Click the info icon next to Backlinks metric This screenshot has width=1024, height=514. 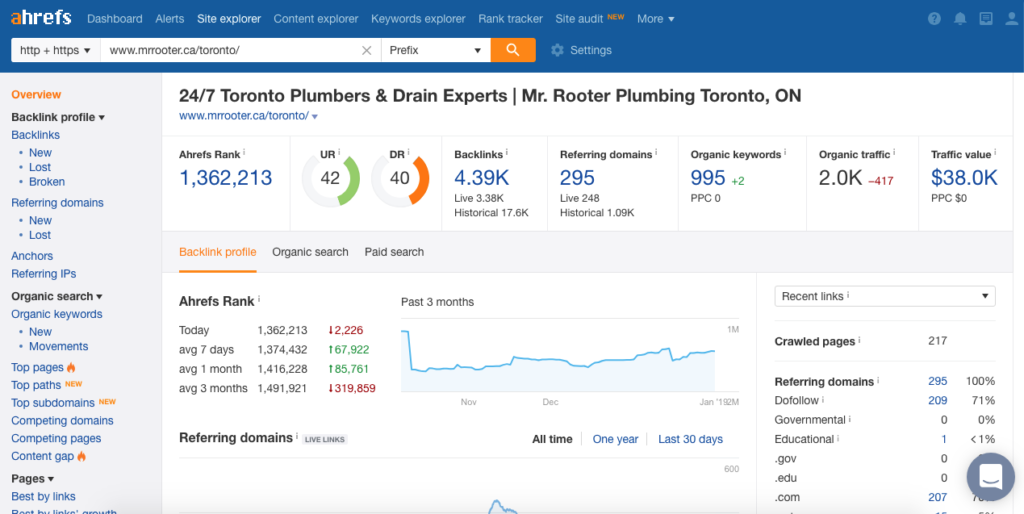[507, 152]
